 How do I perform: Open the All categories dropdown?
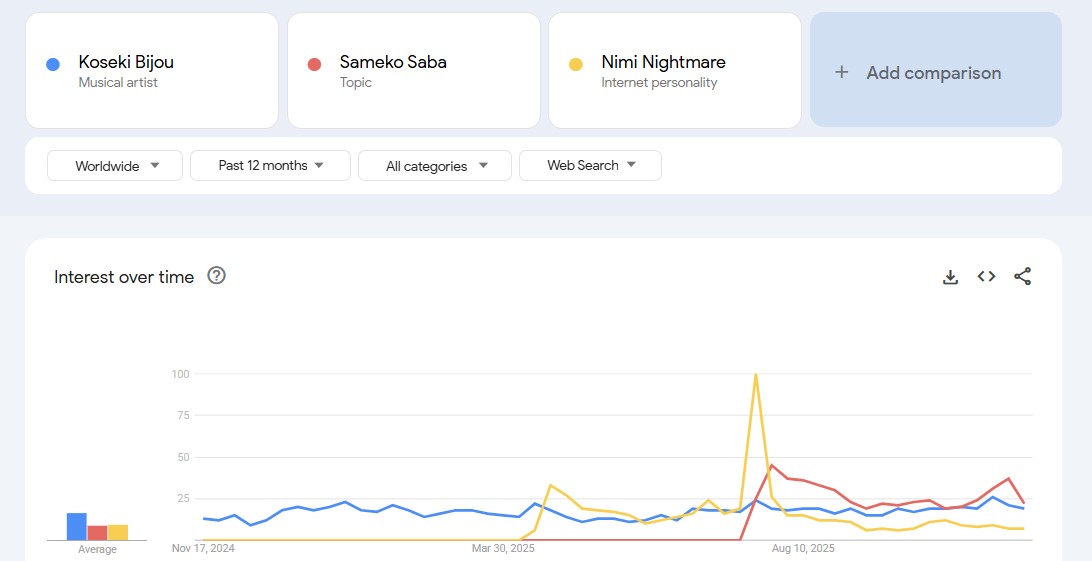[x=435, y=166]
